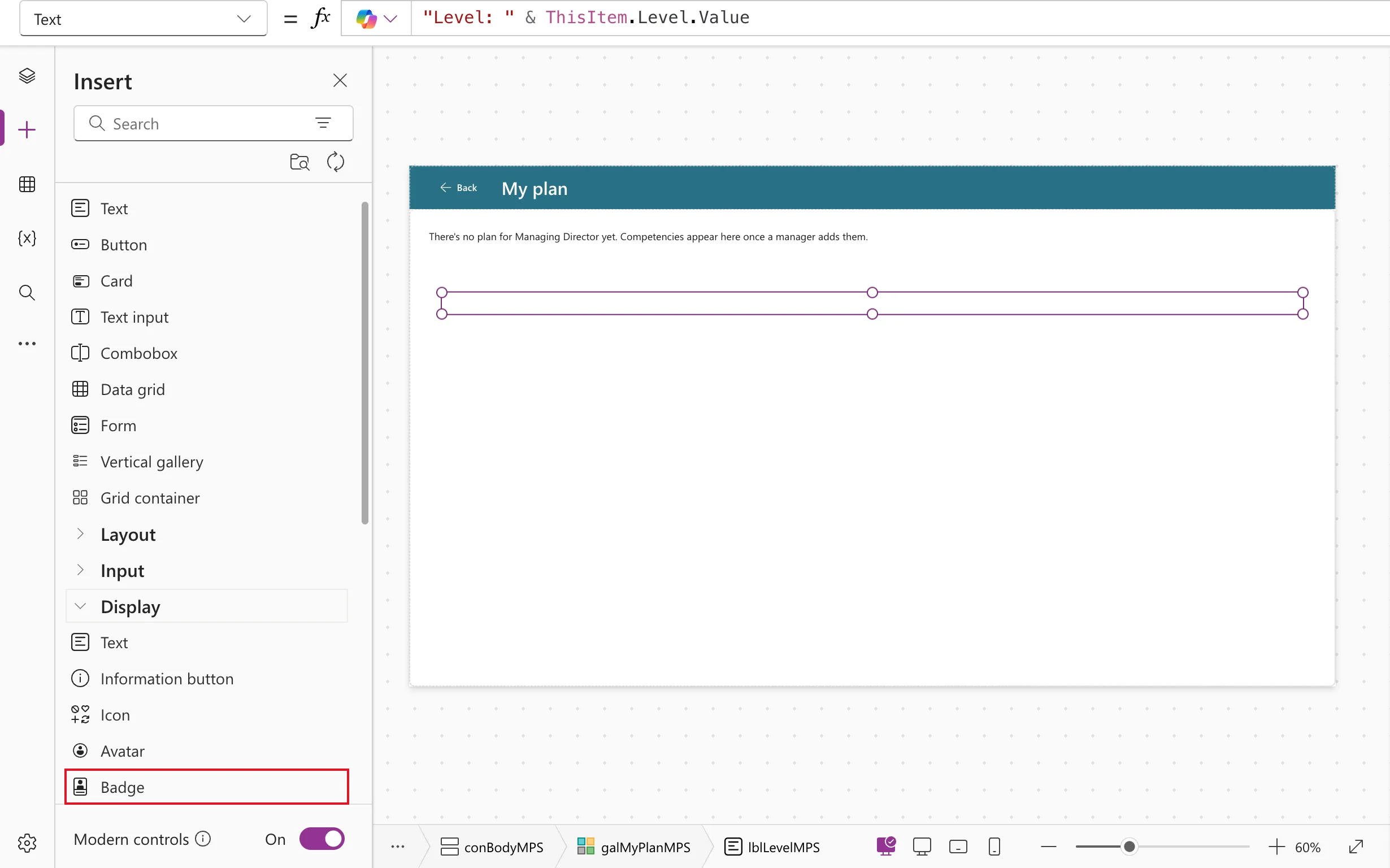Click the search filter icon

coord(323,123)
